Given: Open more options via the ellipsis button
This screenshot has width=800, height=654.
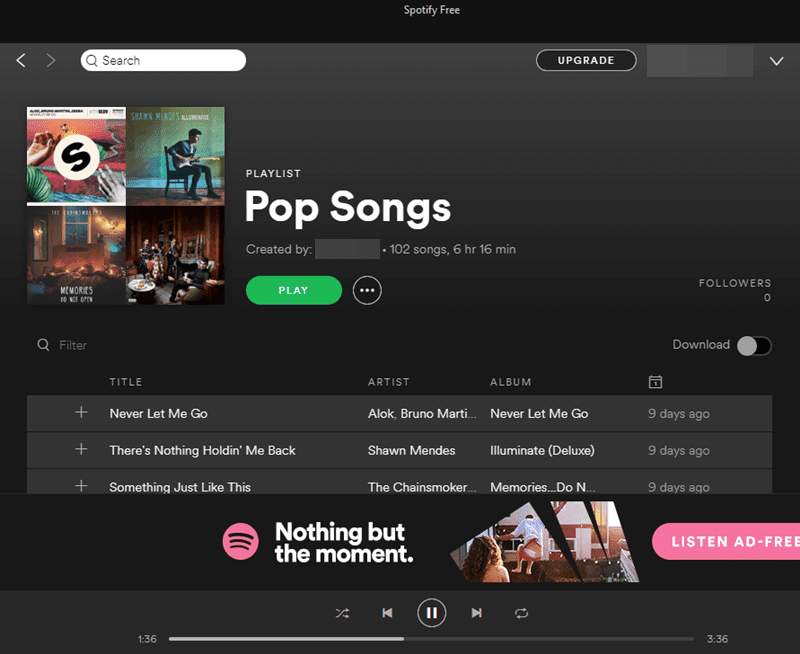Looking at the screenshot, I should (367, 290).
